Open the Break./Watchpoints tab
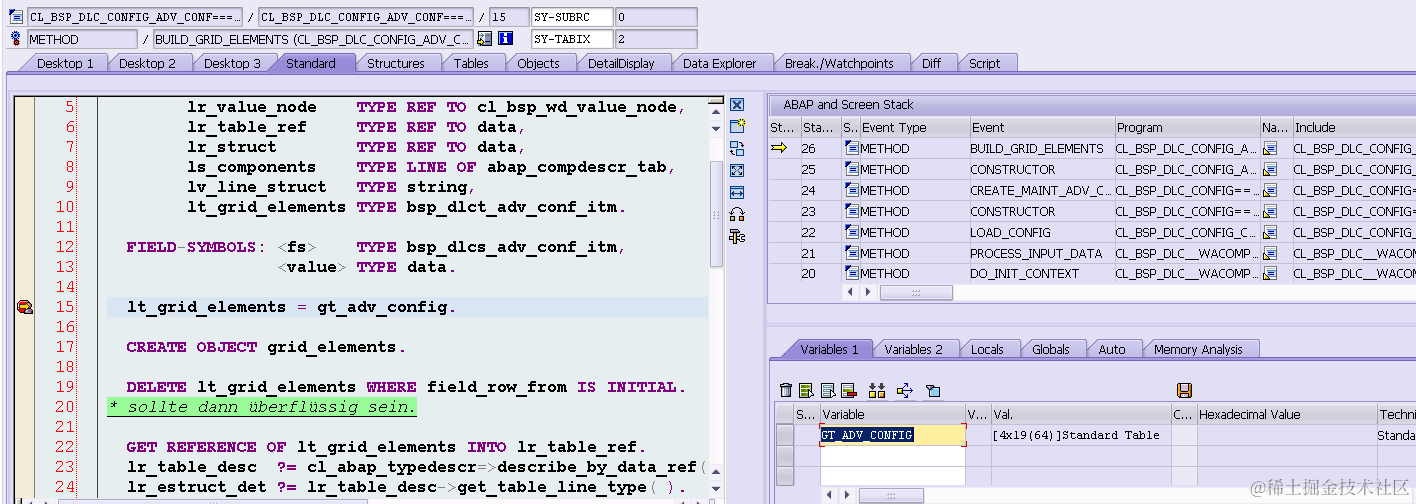This screenshot has height=504, width=1416. click(839, 63)
